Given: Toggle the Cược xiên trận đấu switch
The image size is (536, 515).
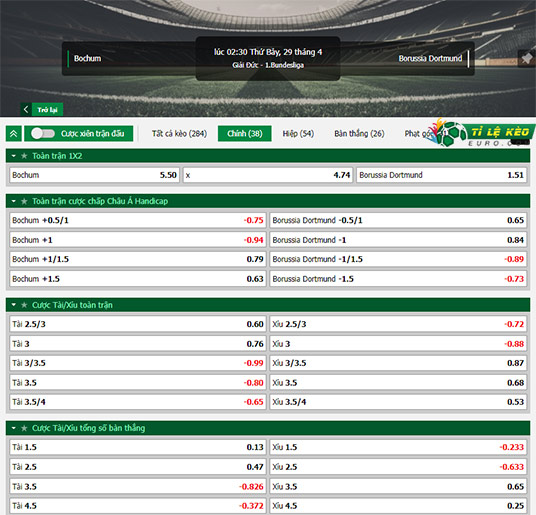Looking at the screenshot, I should point(43,134).
